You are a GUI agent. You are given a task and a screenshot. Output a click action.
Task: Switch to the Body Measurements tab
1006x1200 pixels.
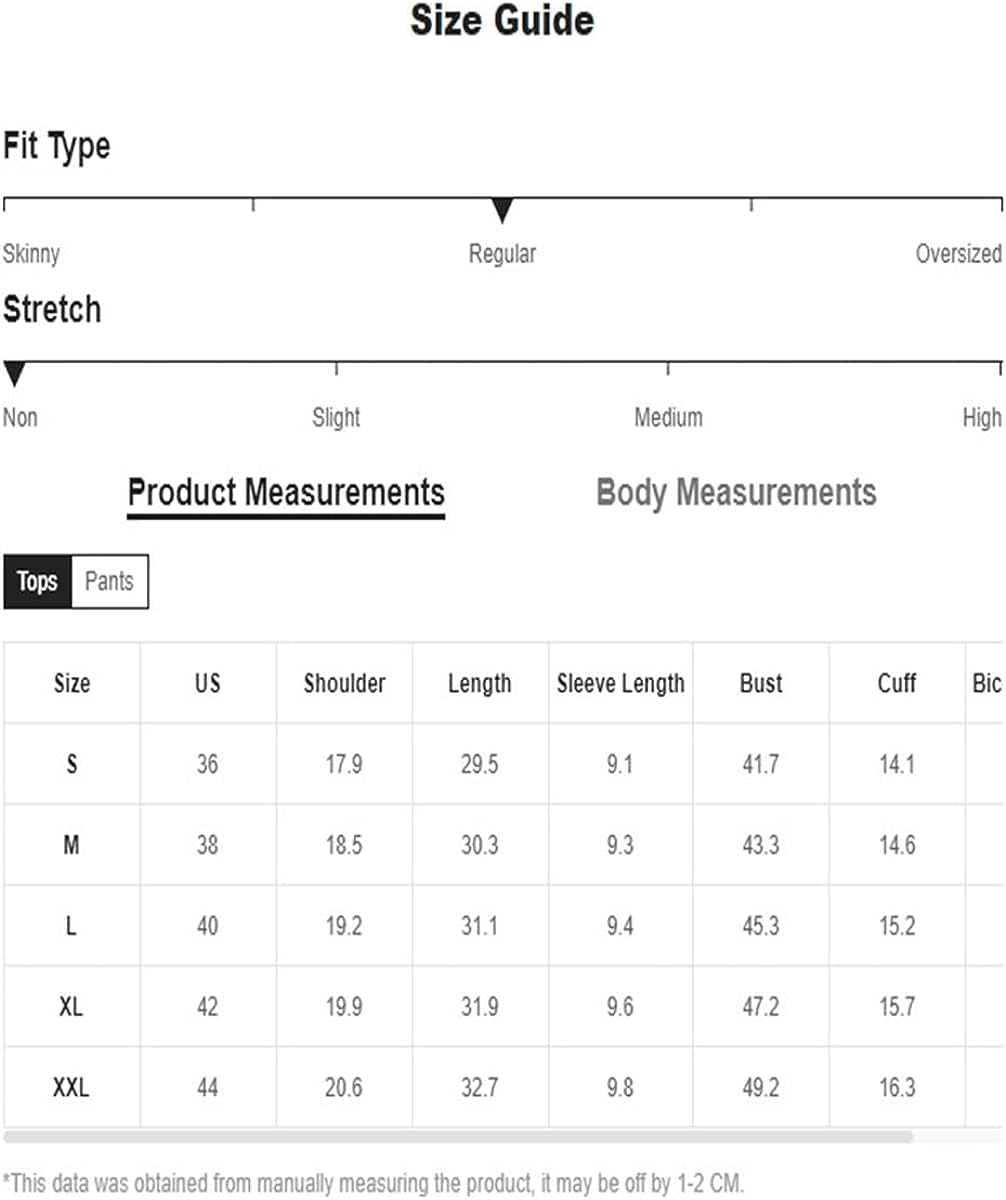(x=736, y=493)
